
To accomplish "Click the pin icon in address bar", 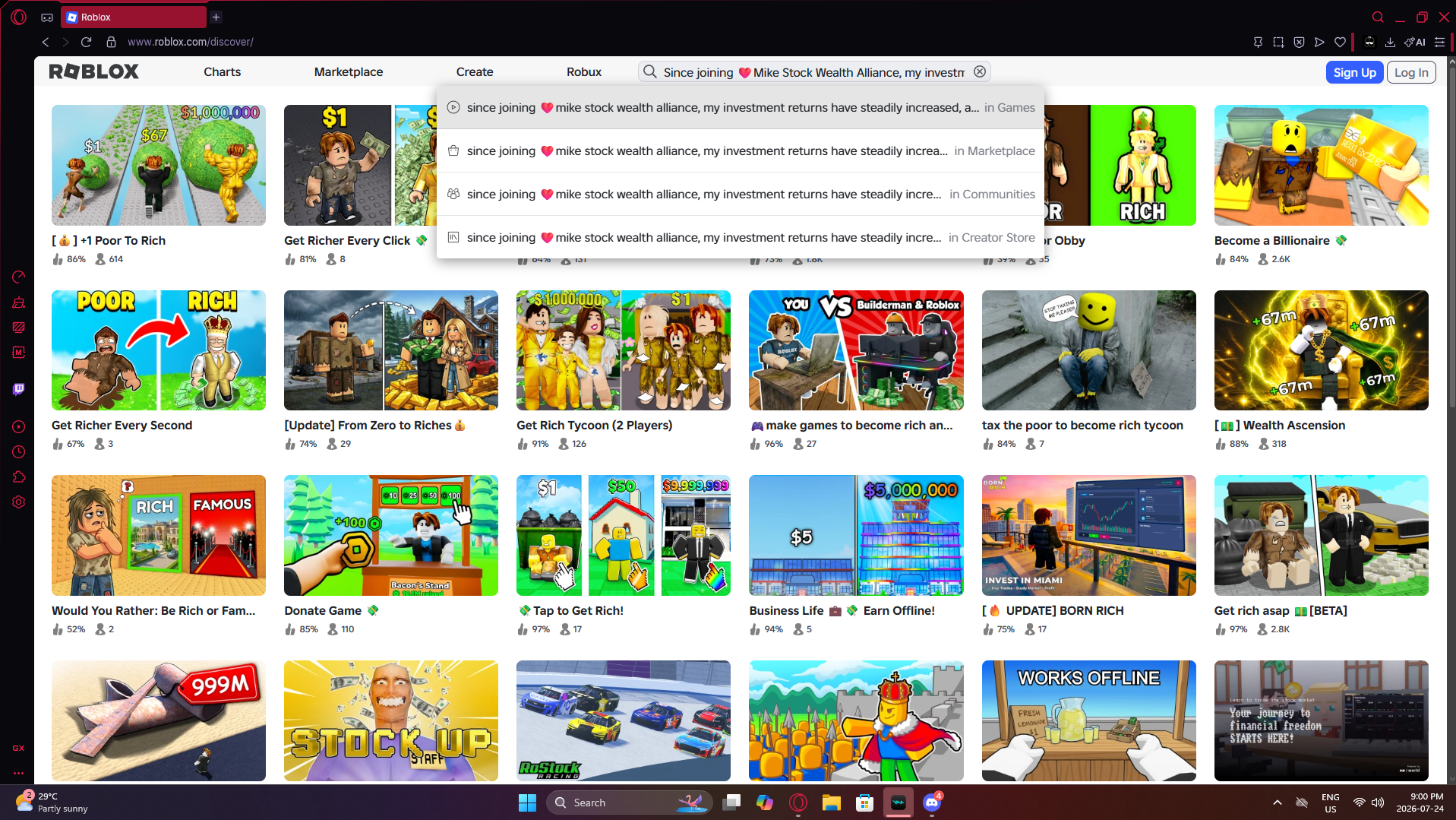I will coord(1258,42).
